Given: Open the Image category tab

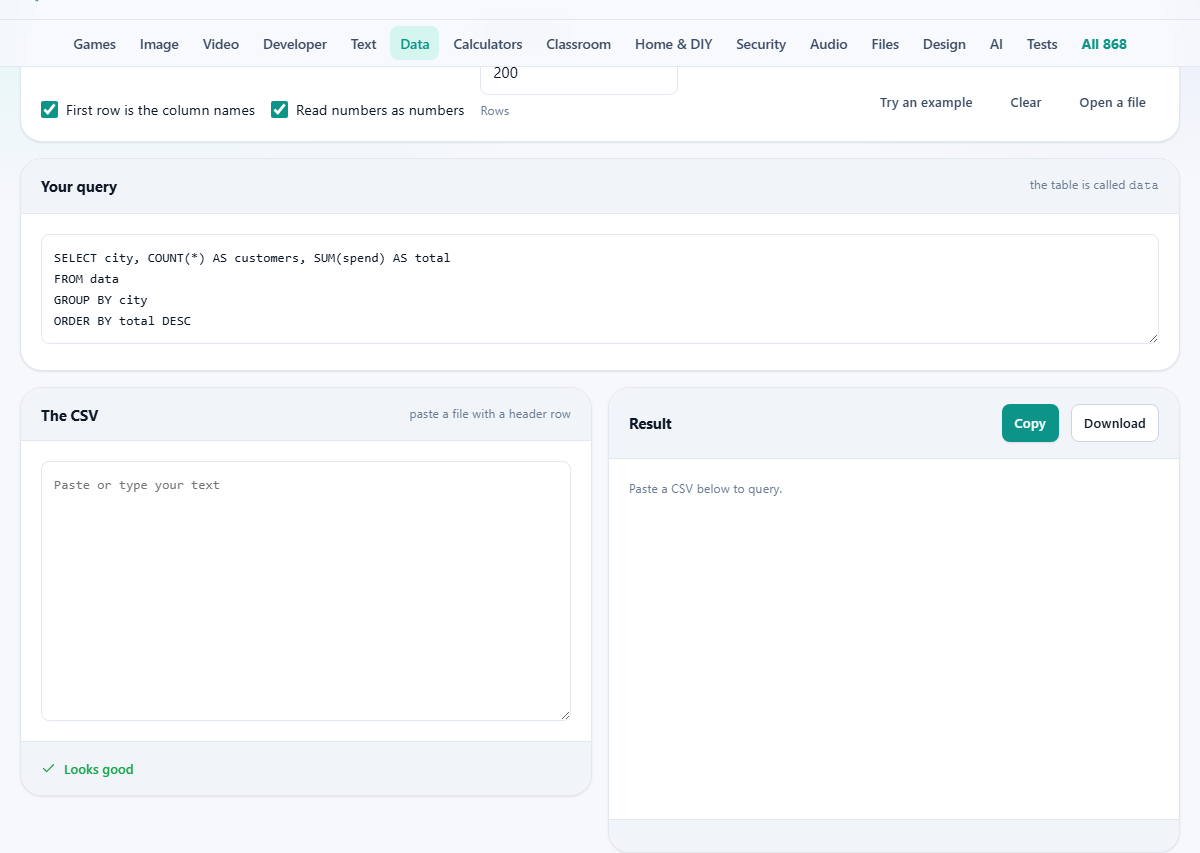Looking at the screenshot, I should point(159,44).
